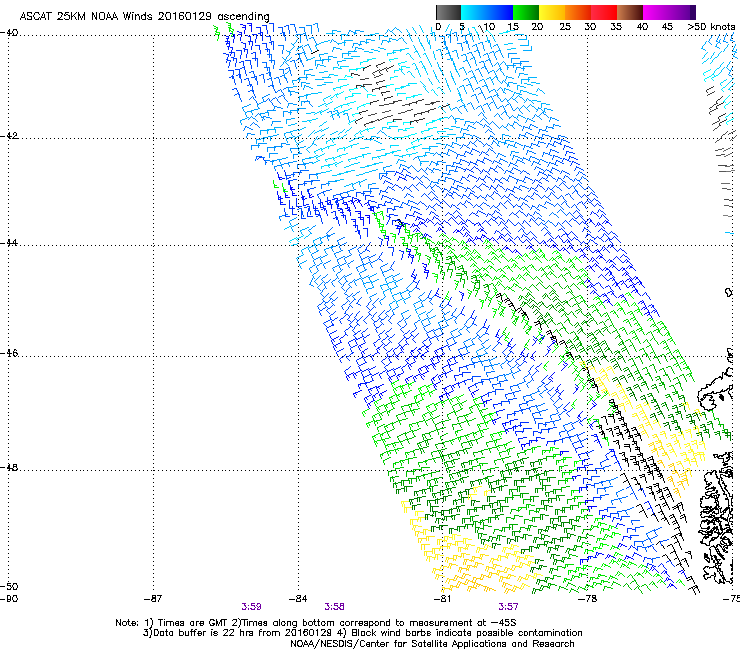Click the brown 35-40 knots legend swatch
The image size is (740, 650).
(x=630, y=12)
